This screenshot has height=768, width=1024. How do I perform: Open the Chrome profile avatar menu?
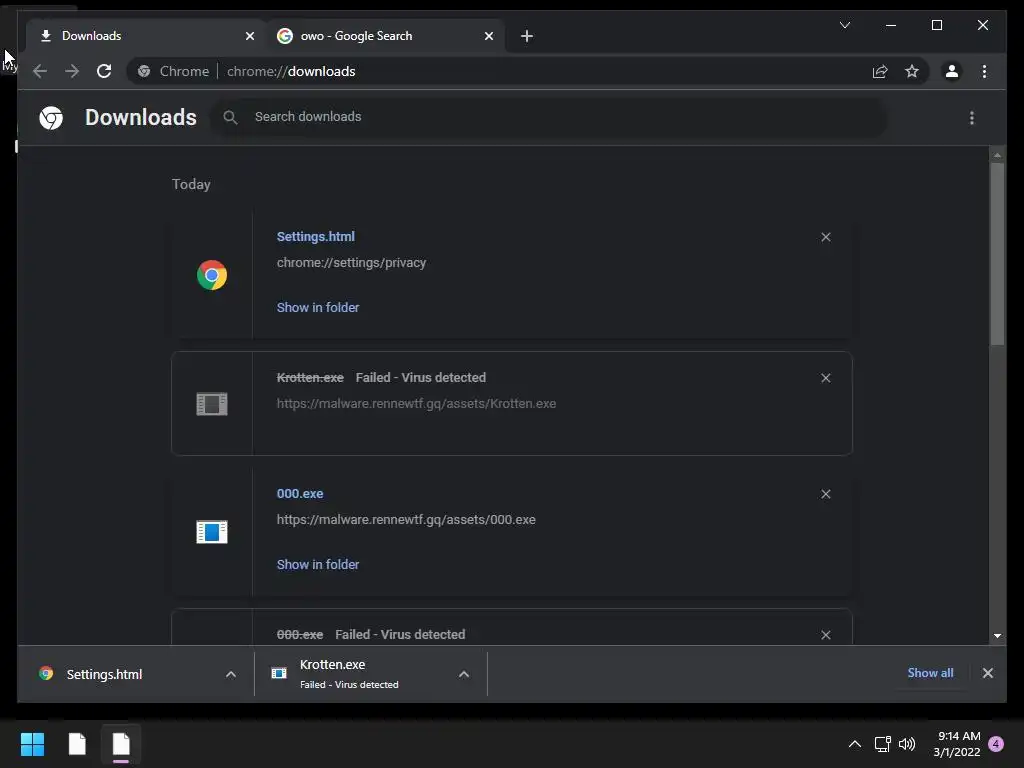952,71
